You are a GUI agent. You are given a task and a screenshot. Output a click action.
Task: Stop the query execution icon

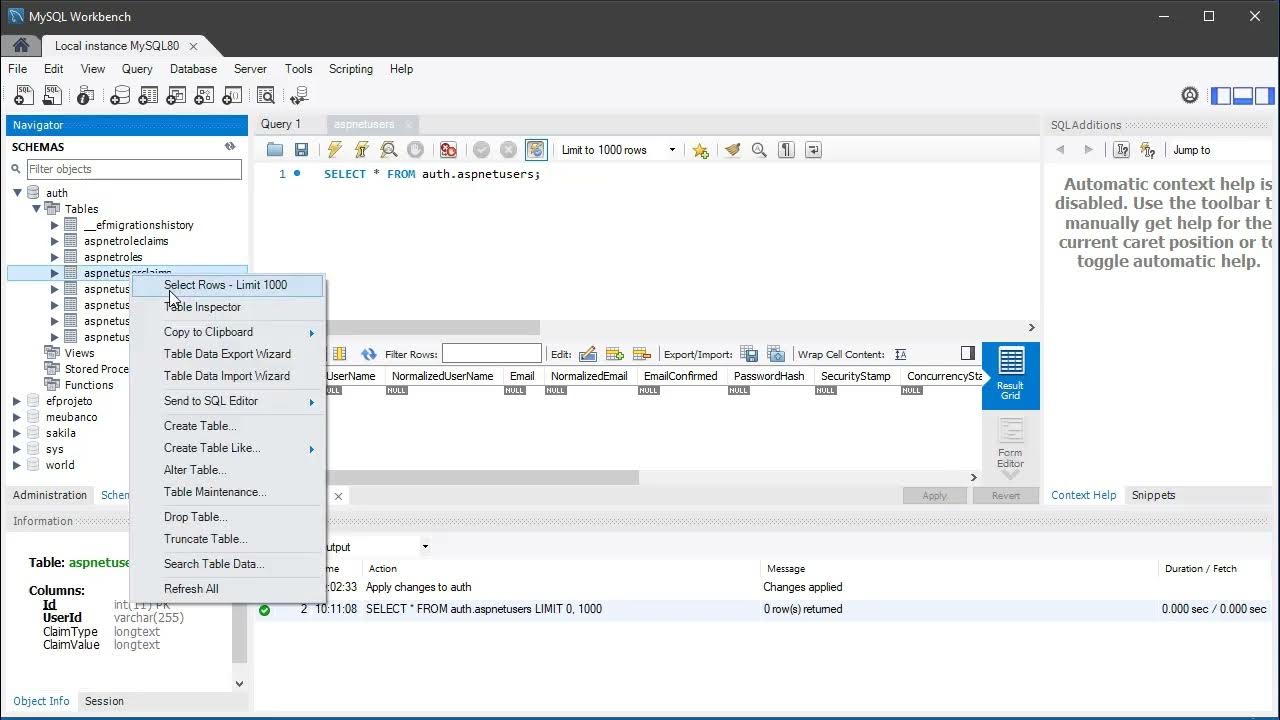(x=416, y=150)
